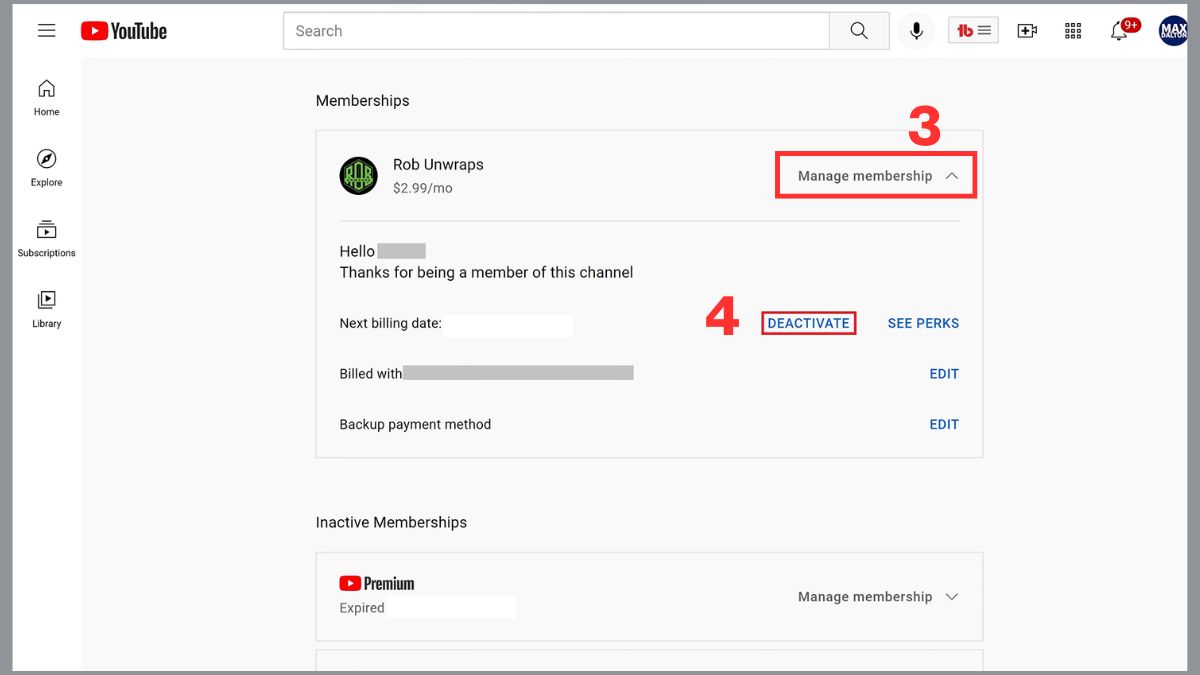Expand YouTube Premium Manage membership
The width and height of the screenshot is (1200, 675).
(877, 597)
